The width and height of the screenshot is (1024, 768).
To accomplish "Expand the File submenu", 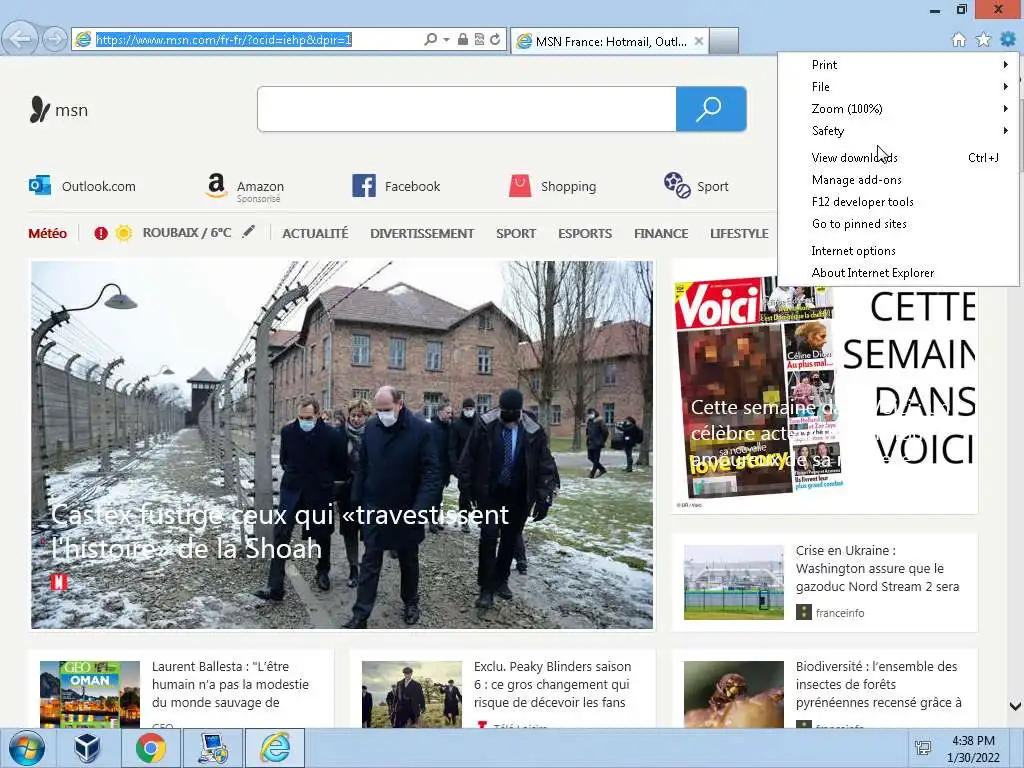I will pos(898,87).
